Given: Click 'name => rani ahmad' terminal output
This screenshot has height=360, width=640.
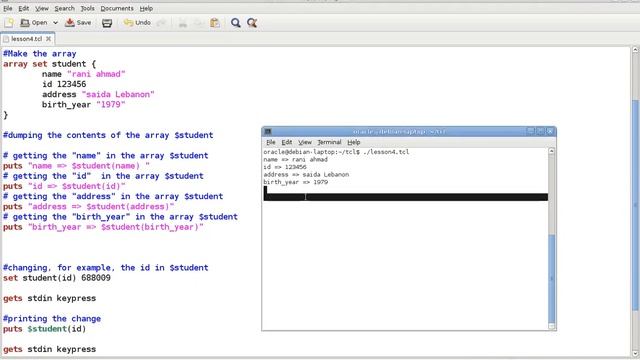Looking at the screenshot, I should pos(296,160).
